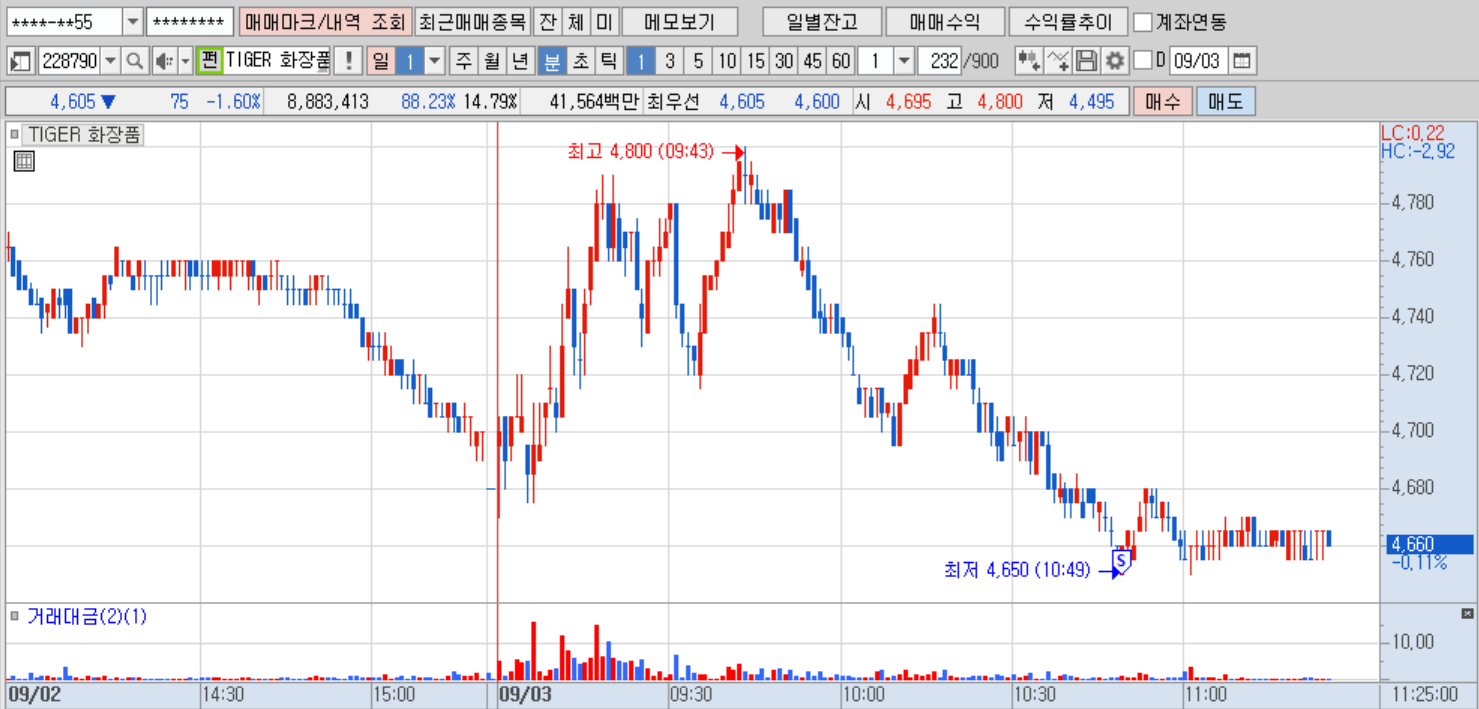Click the save chart floppy icon
The height and width of the screenshot is (709, 1479).
tap(1086, 61)
